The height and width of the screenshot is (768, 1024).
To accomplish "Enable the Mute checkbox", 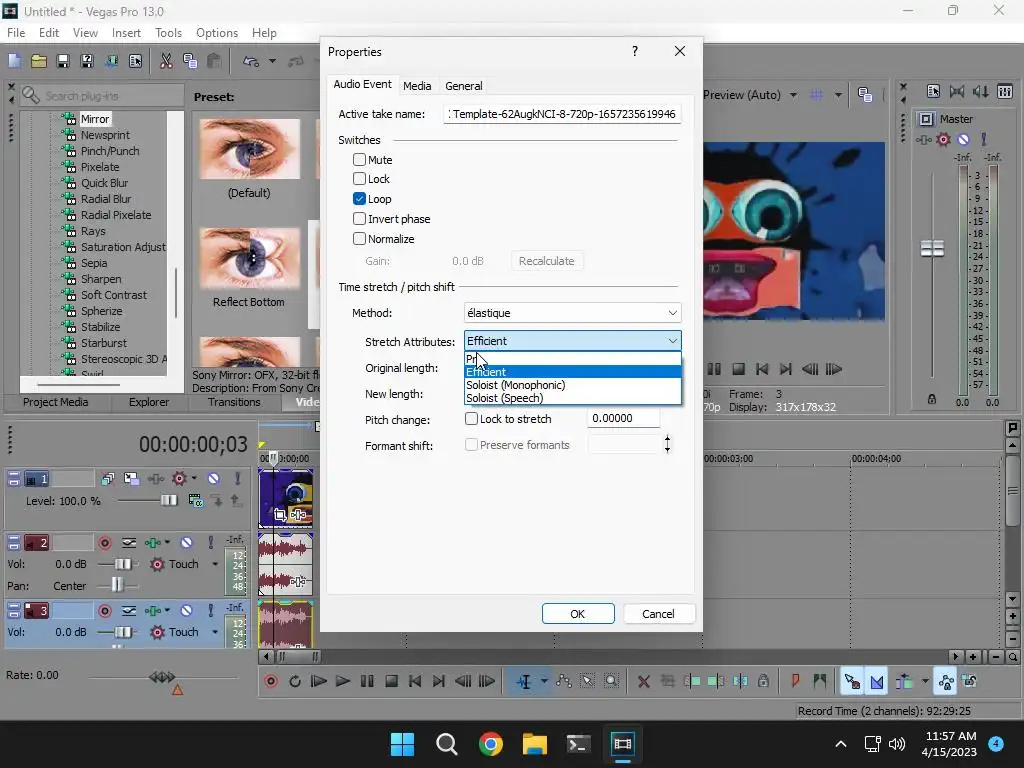I will pyautogui.click(x=359, y=159).
